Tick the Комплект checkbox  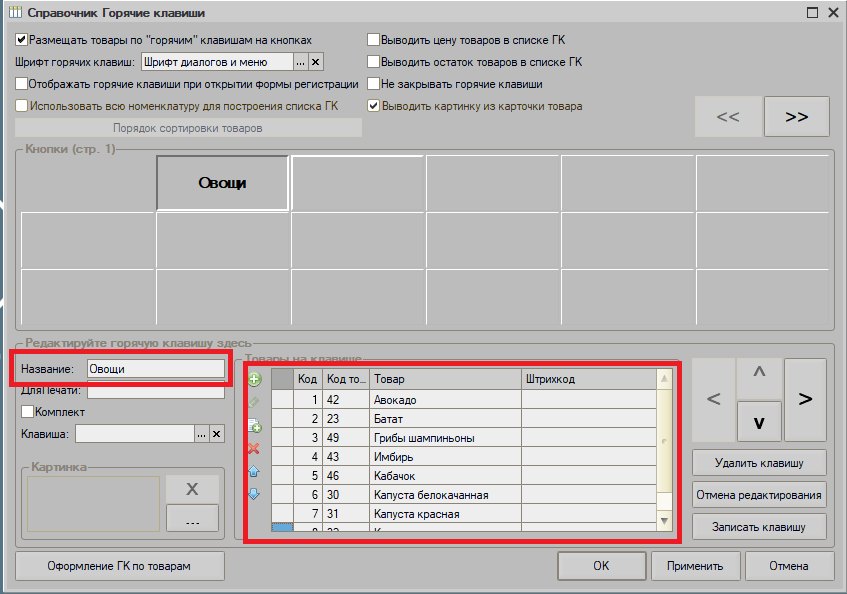(28, 411)
